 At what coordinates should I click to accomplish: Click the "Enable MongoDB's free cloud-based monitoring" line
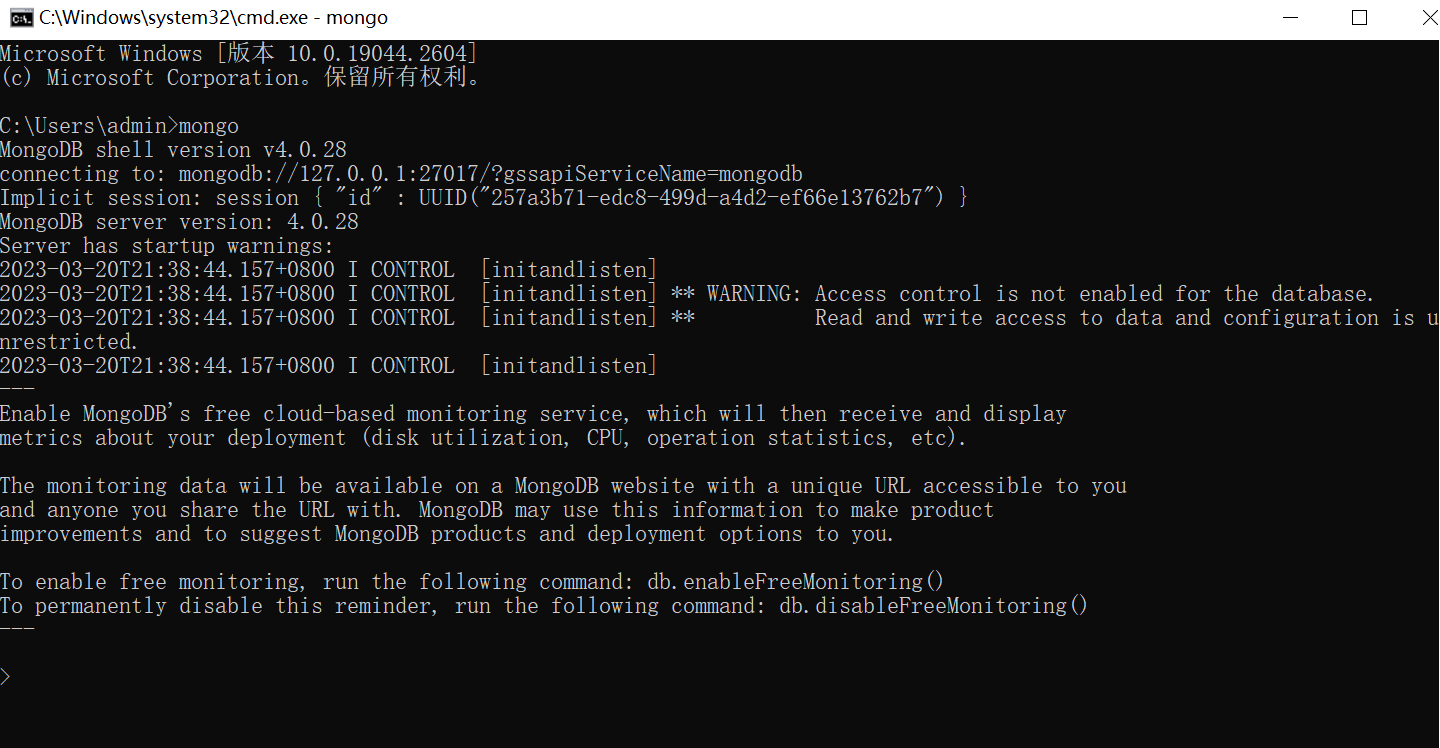pyautogui.click(x=533, y=414)
